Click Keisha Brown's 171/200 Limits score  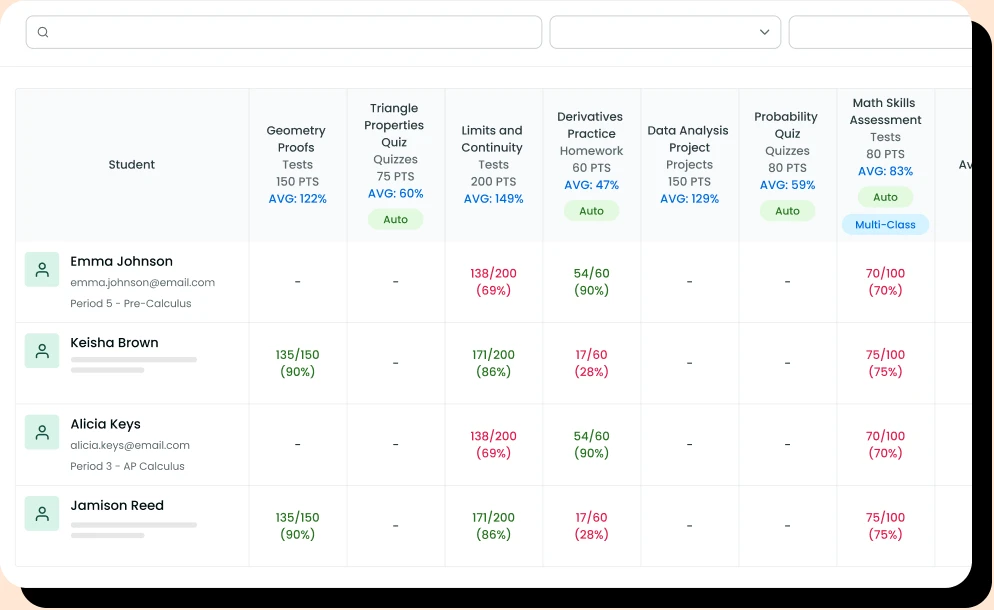pos(493,363)
